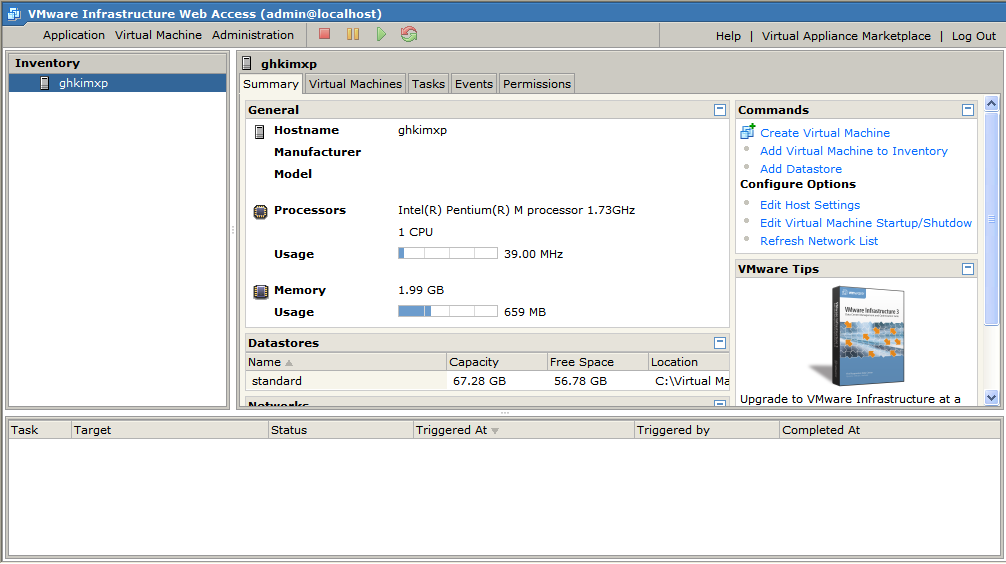Screen dimensions: 1006x564
Task: Click the Help link
Action: [728, 36]
